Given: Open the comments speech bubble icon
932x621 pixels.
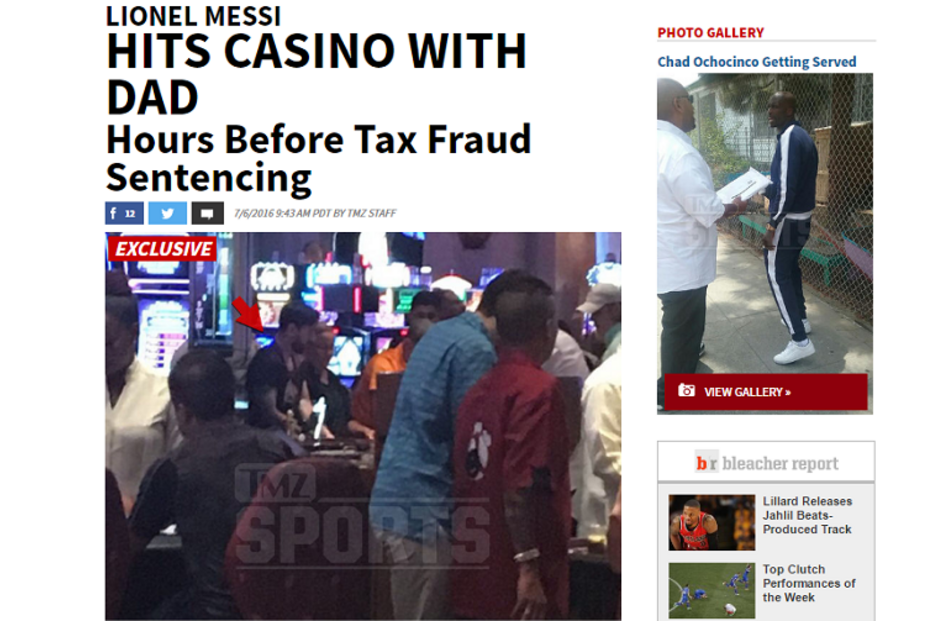Looking at the screenshot, I should (207, 213).
